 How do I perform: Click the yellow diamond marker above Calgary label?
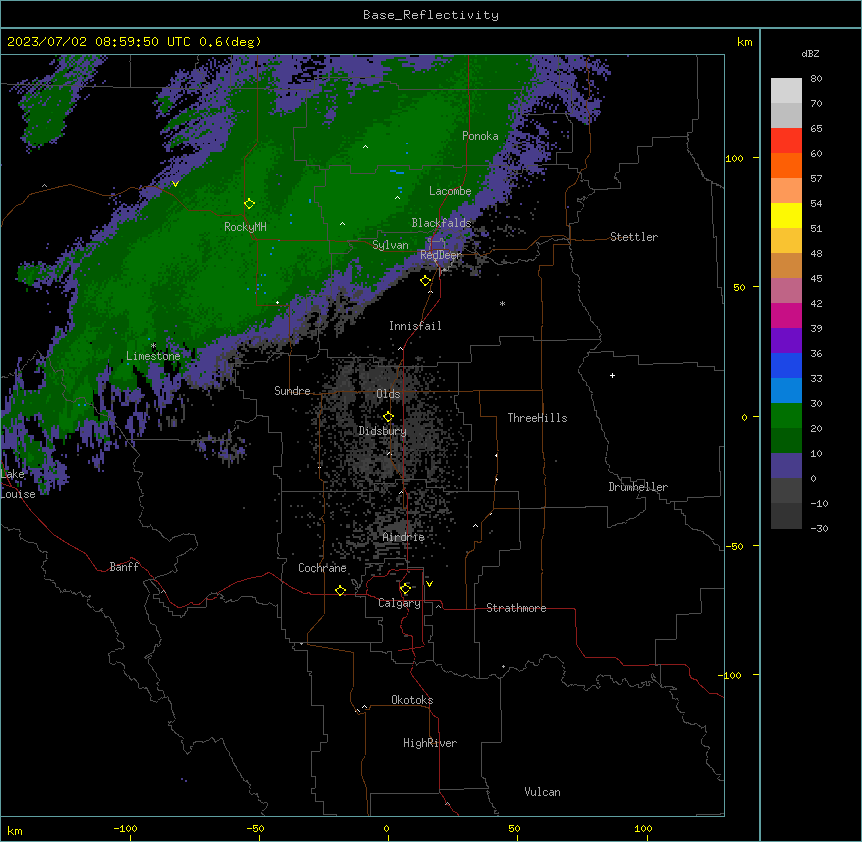(x=406, y=589)
